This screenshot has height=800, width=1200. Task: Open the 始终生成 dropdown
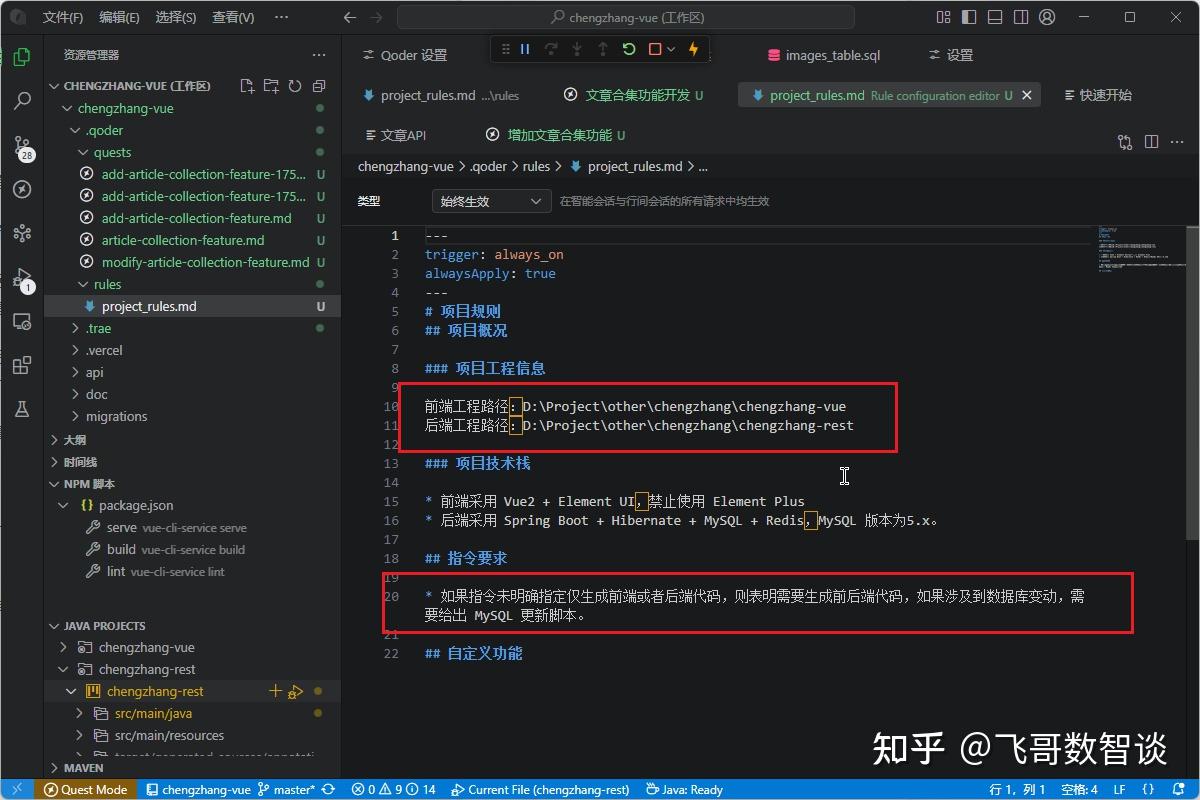[x=490, y=200]
